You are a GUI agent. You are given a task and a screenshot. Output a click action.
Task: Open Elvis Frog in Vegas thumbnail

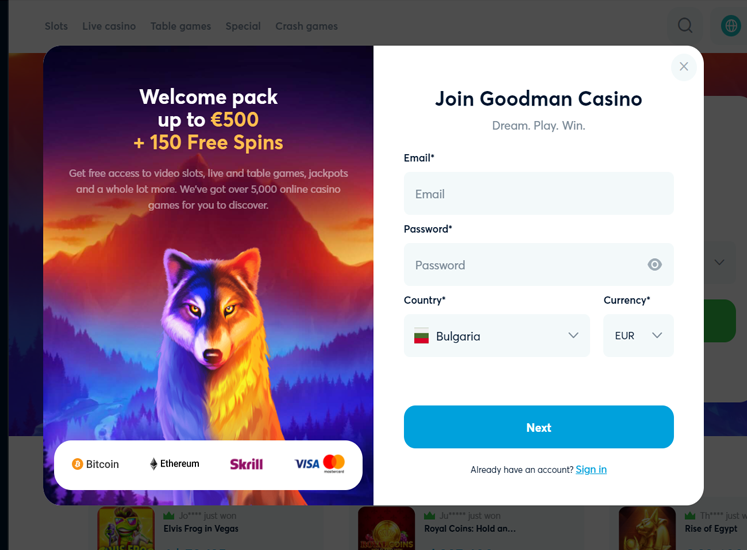[126, 529]
